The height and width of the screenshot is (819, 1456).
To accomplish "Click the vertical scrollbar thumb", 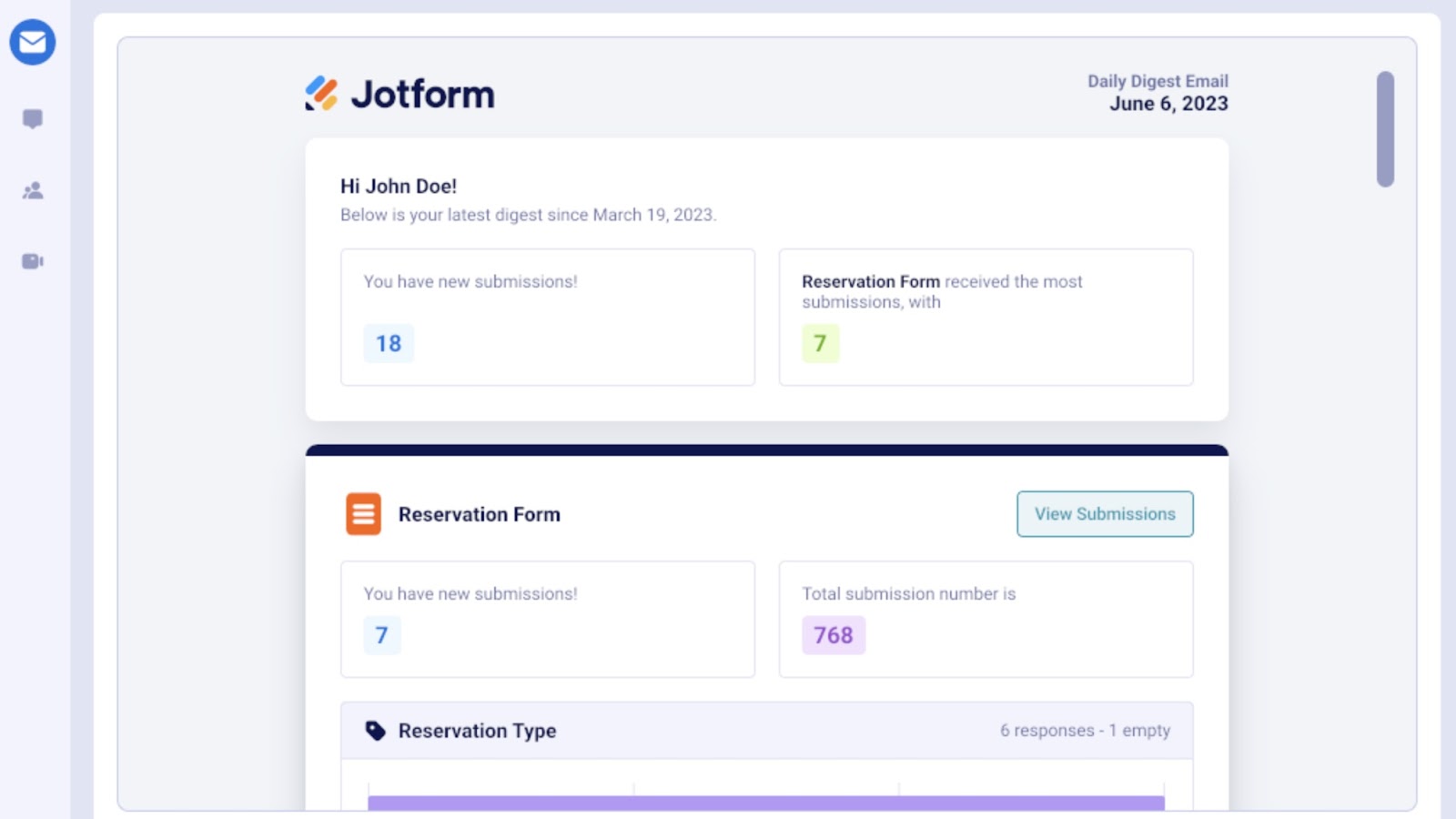I will tap(1385, 129).
